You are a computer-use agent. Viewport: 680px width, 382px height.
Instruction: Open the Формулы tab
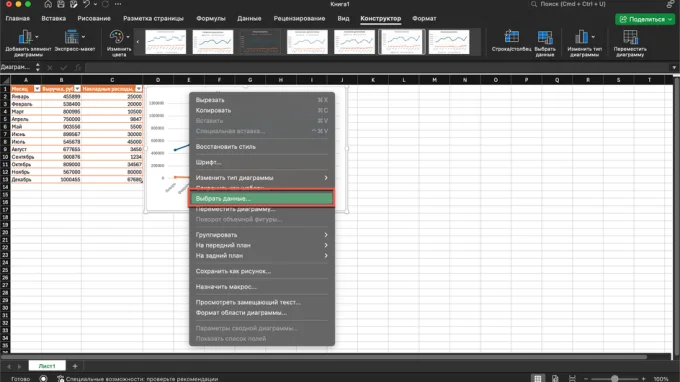[x=211, y=19]
